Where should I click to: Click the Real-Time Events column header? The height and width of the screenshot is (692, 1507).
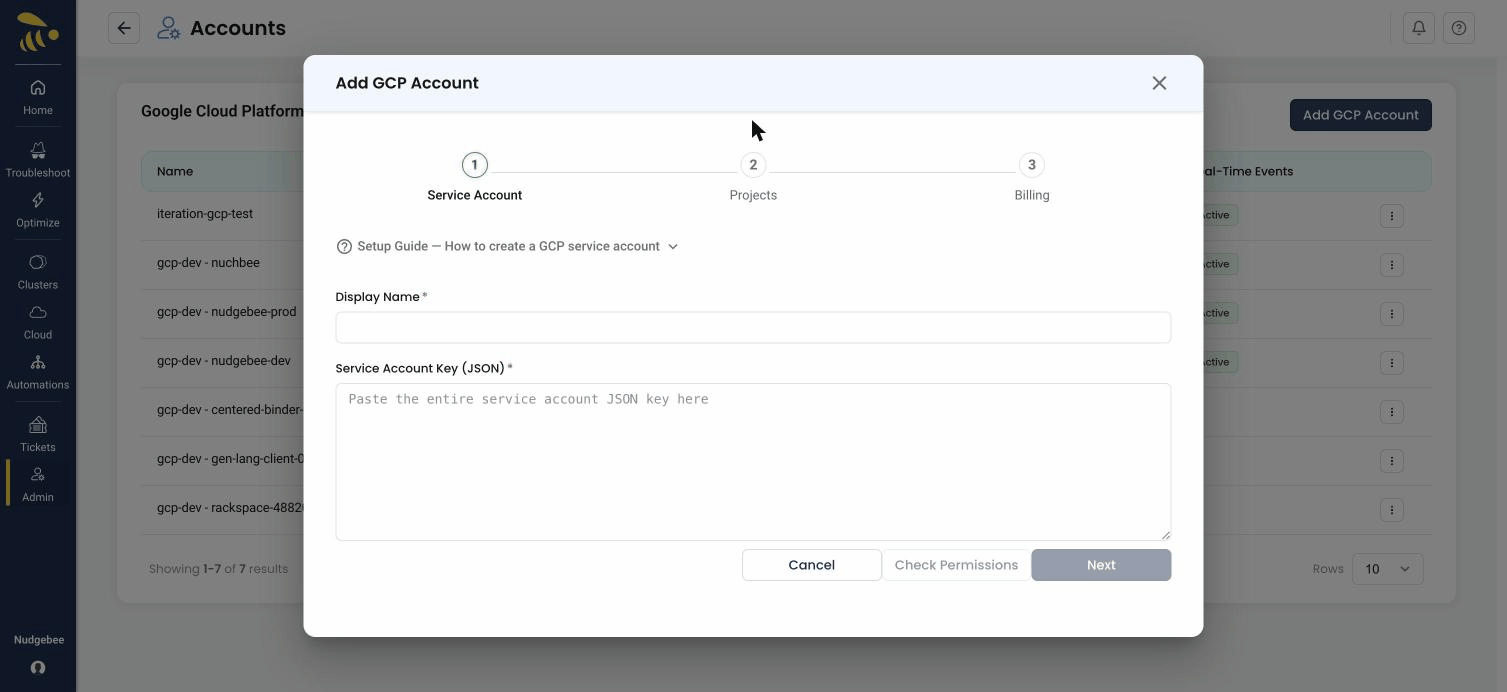click(1248, 171)
